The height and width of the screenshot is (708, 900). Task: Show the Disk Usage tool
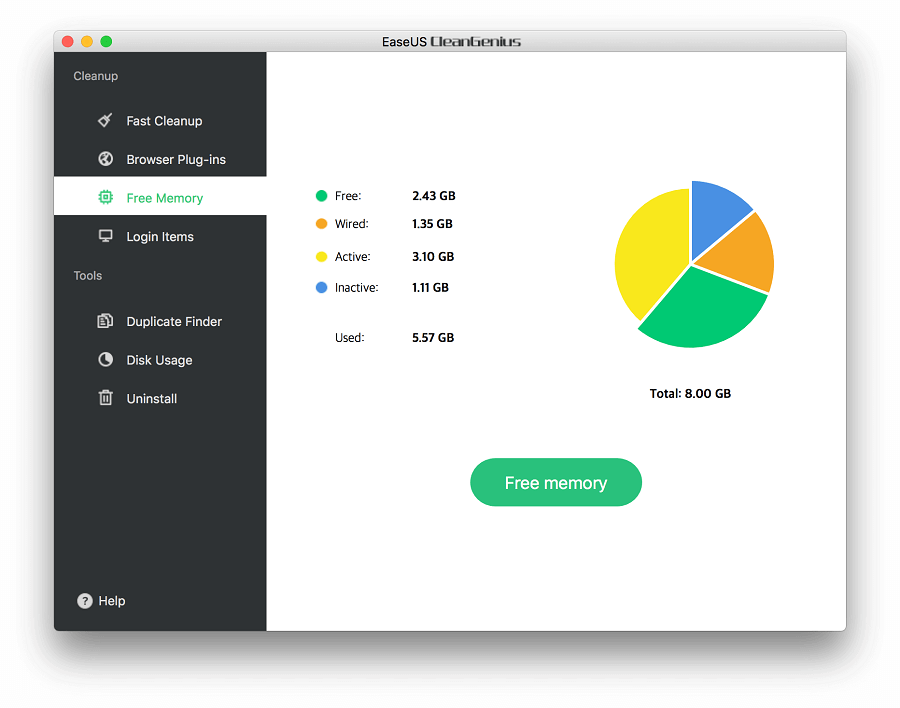160,360
